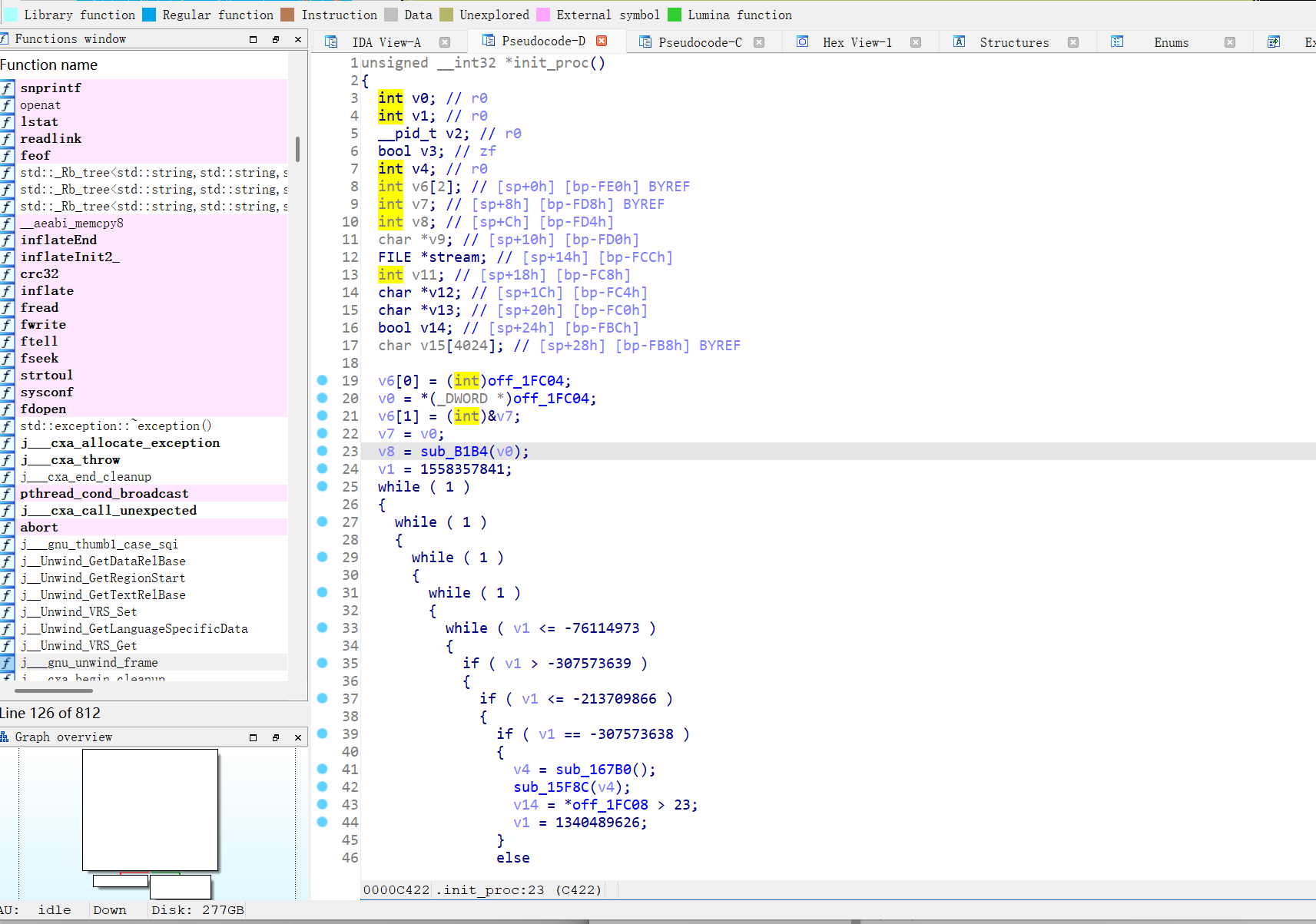
Task: Close the Functions window panel
Action: [x=298, y=39]
